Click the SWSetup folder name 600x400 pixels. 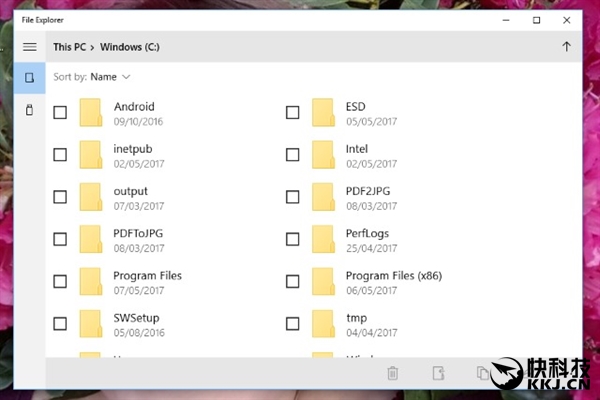(136, 318)
